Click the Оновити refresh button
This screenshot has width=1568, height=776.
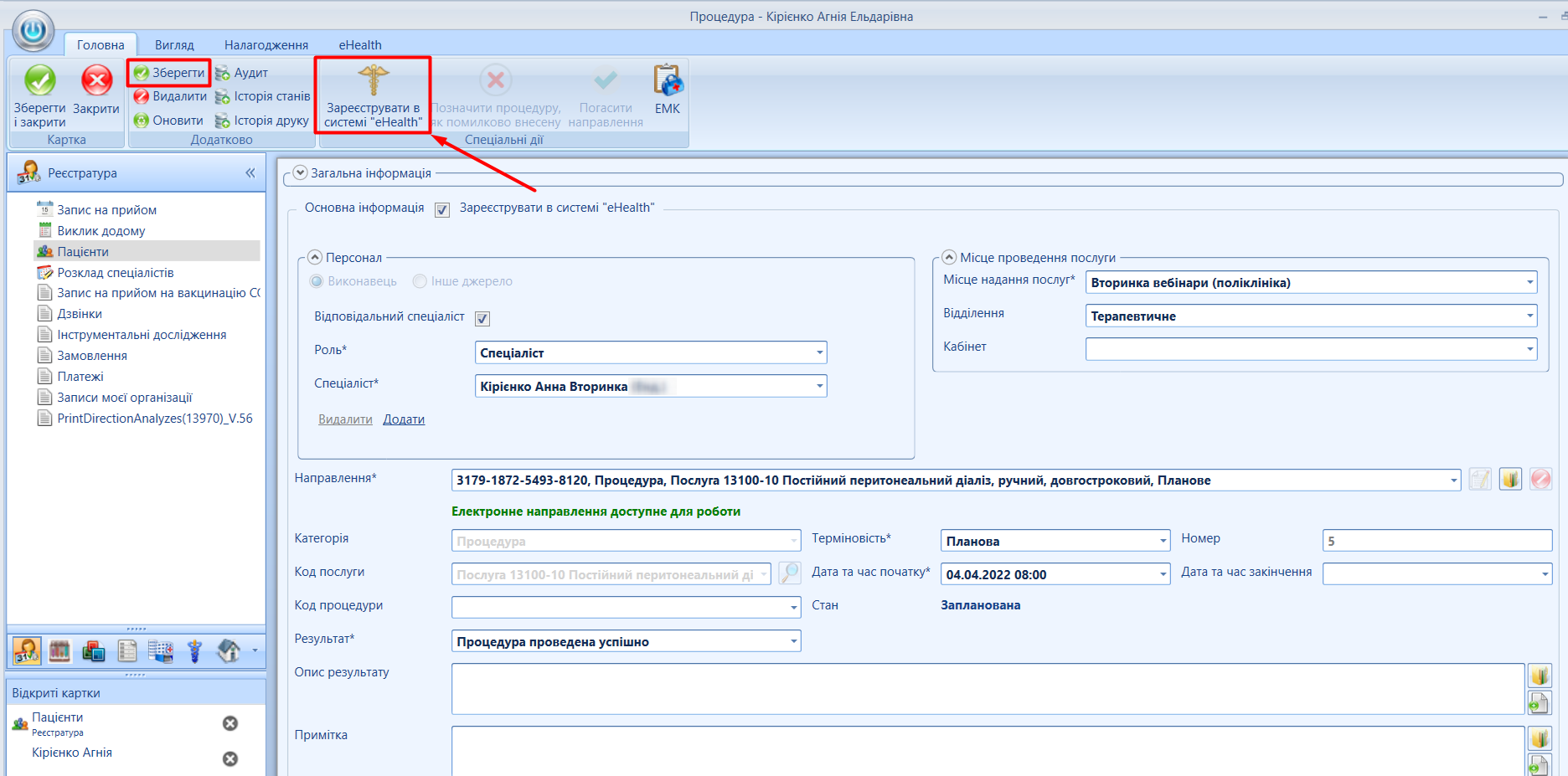[168, 121]
